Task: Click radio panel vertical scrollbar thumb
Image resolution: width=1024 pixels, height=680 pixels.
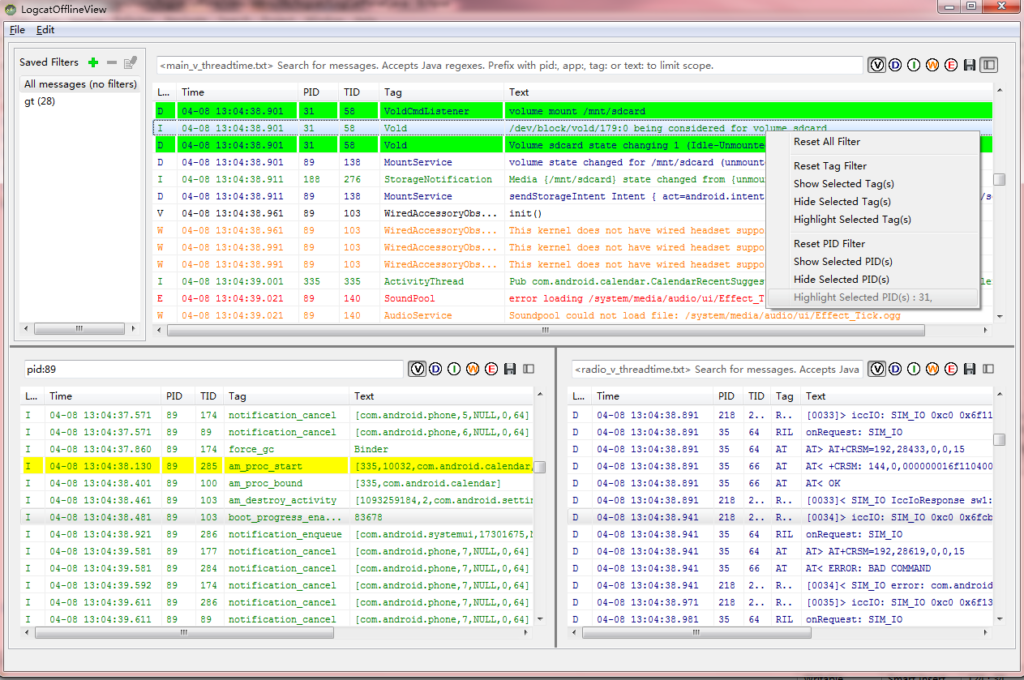Action: [999, 440]
